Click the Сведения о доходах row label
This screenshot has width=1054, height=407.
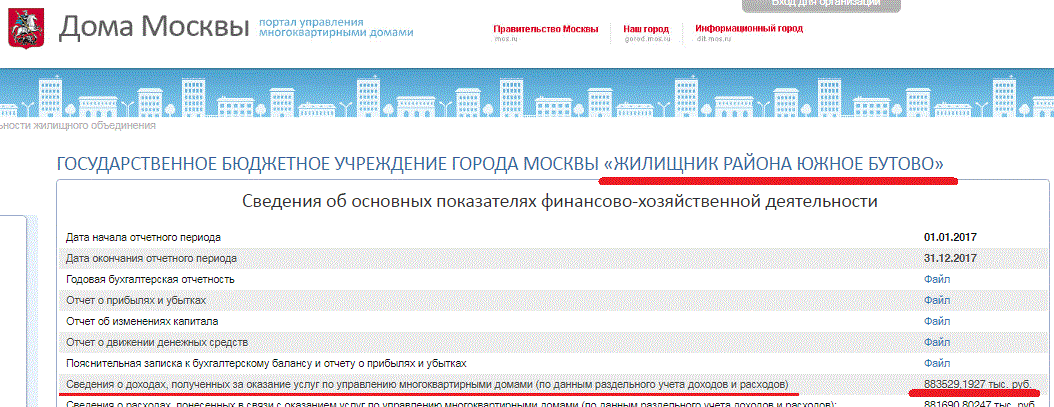click(427, 385)
